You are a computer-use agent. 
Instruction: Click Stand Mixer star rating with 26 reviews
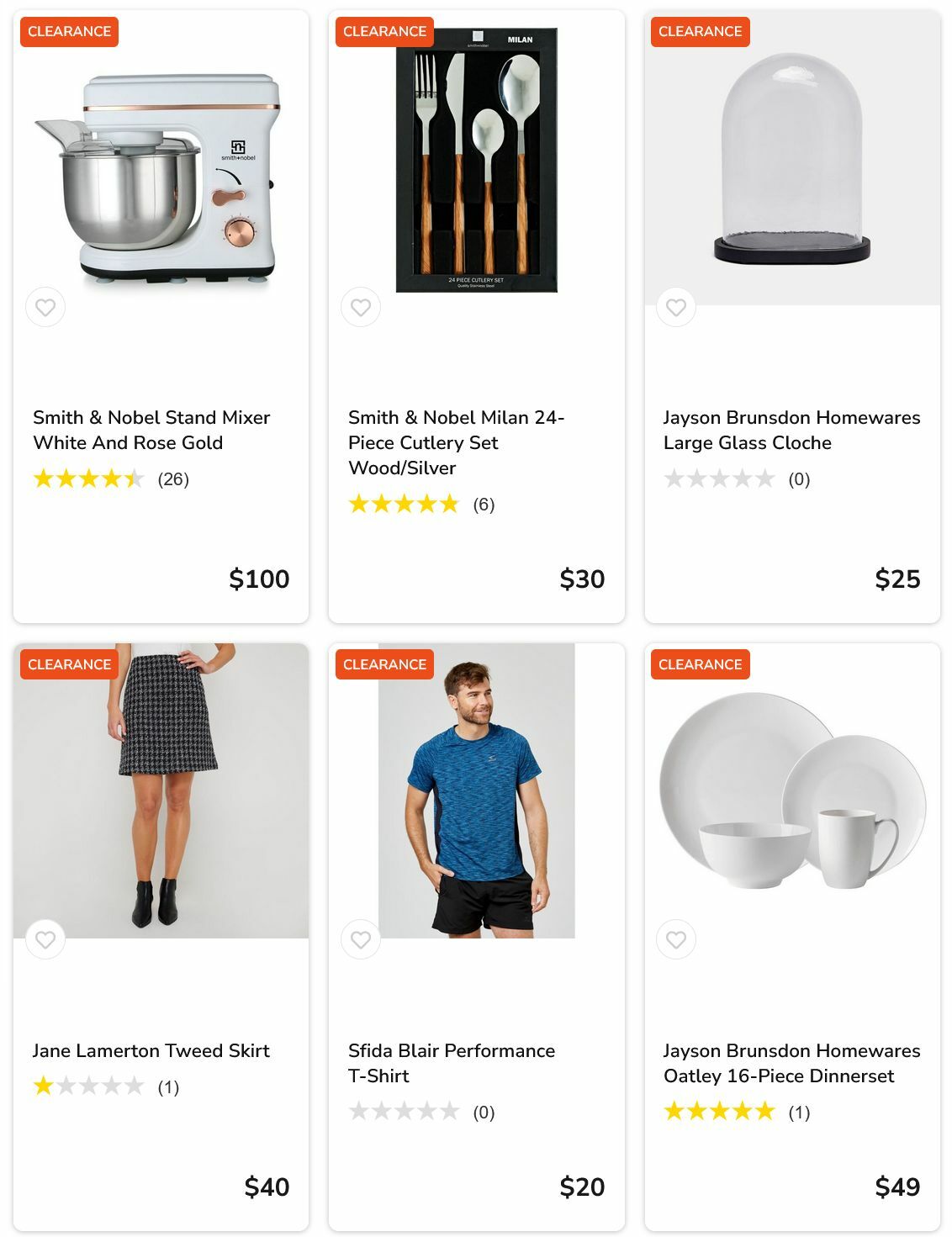pyautogui.click(x=88, y=479)
